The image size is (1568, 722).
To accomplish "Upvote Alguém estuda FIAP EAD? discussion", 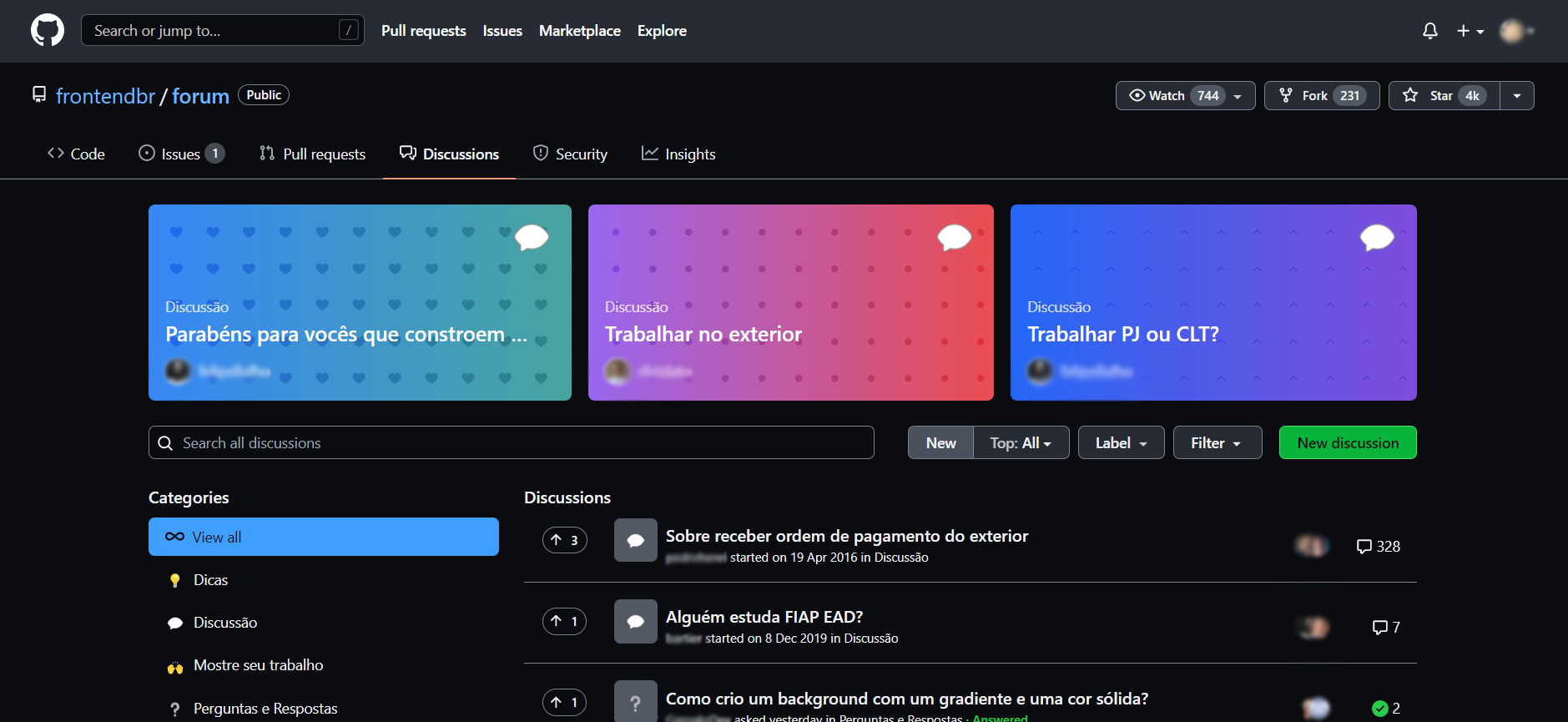I will (565, 621).
